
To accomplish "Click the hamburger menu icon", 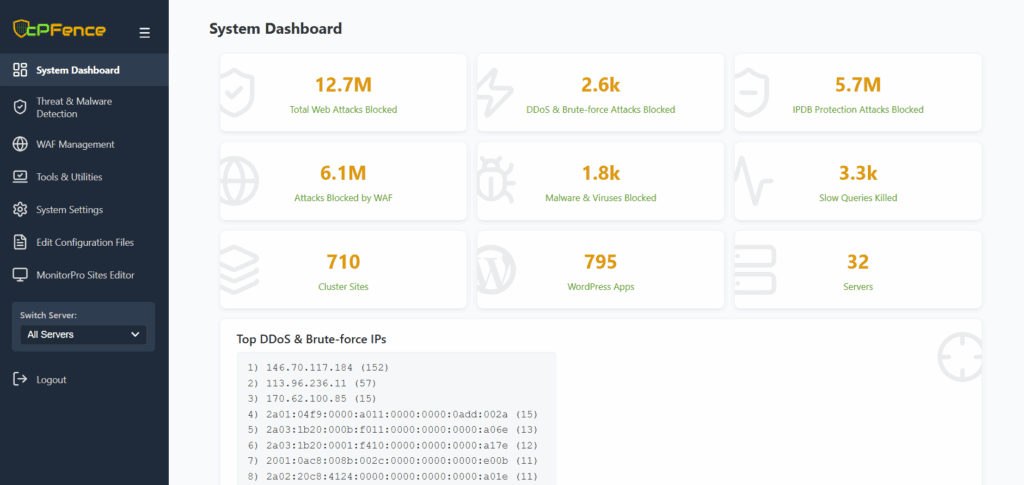I will point(145,33).
